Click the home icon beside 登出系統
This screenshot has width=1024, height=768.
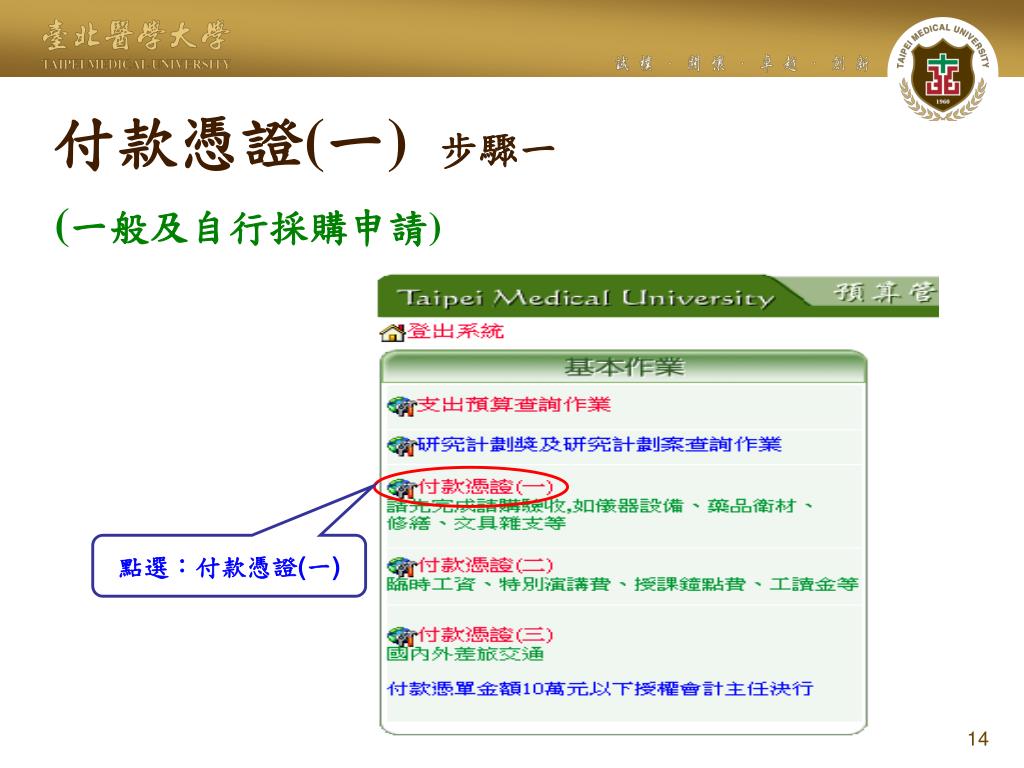[x=392, y=332]
